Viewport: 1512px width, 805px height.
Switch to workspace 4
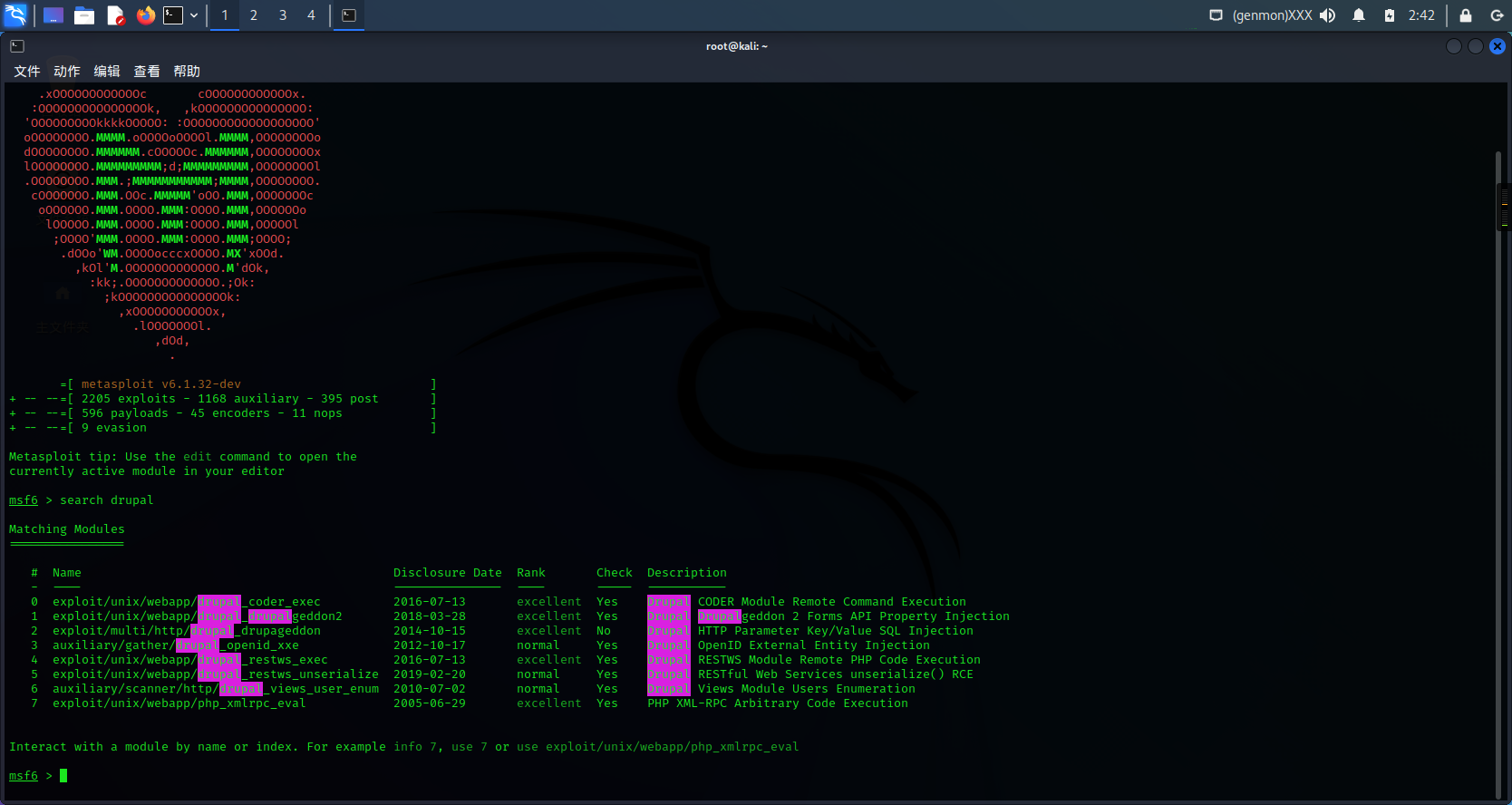[x=311, y=15]
